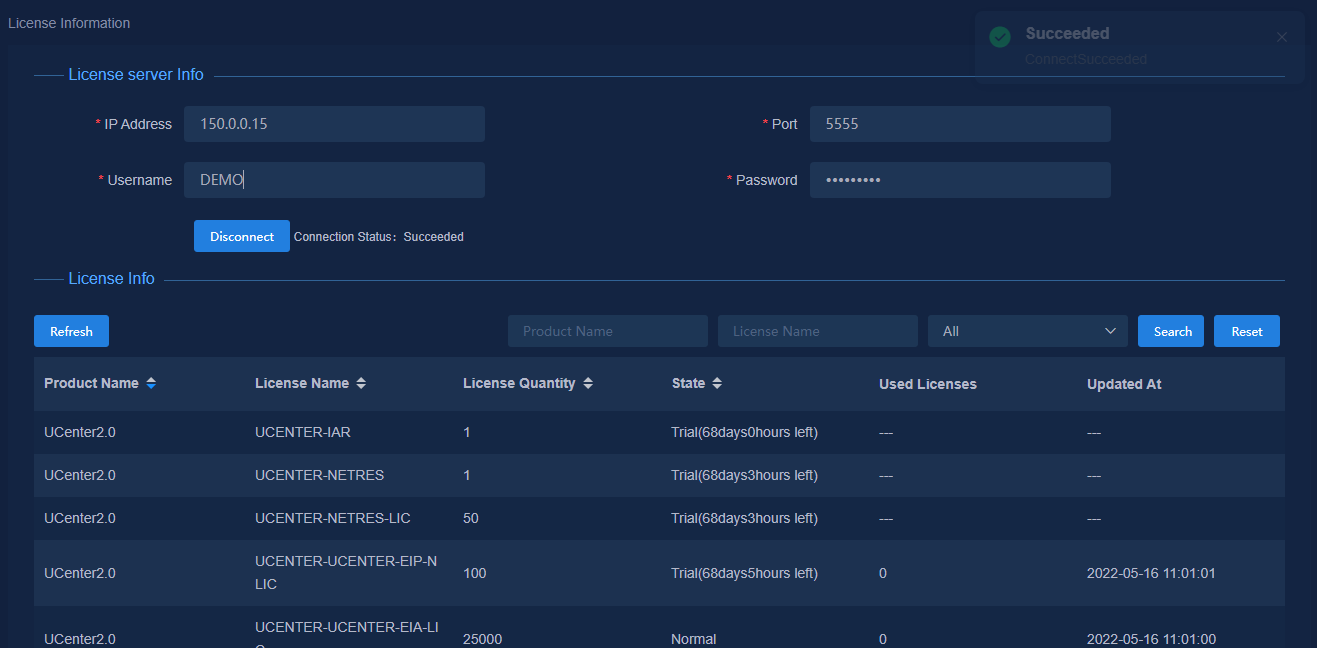Click the State column sort arrows icon

[717, 384]
